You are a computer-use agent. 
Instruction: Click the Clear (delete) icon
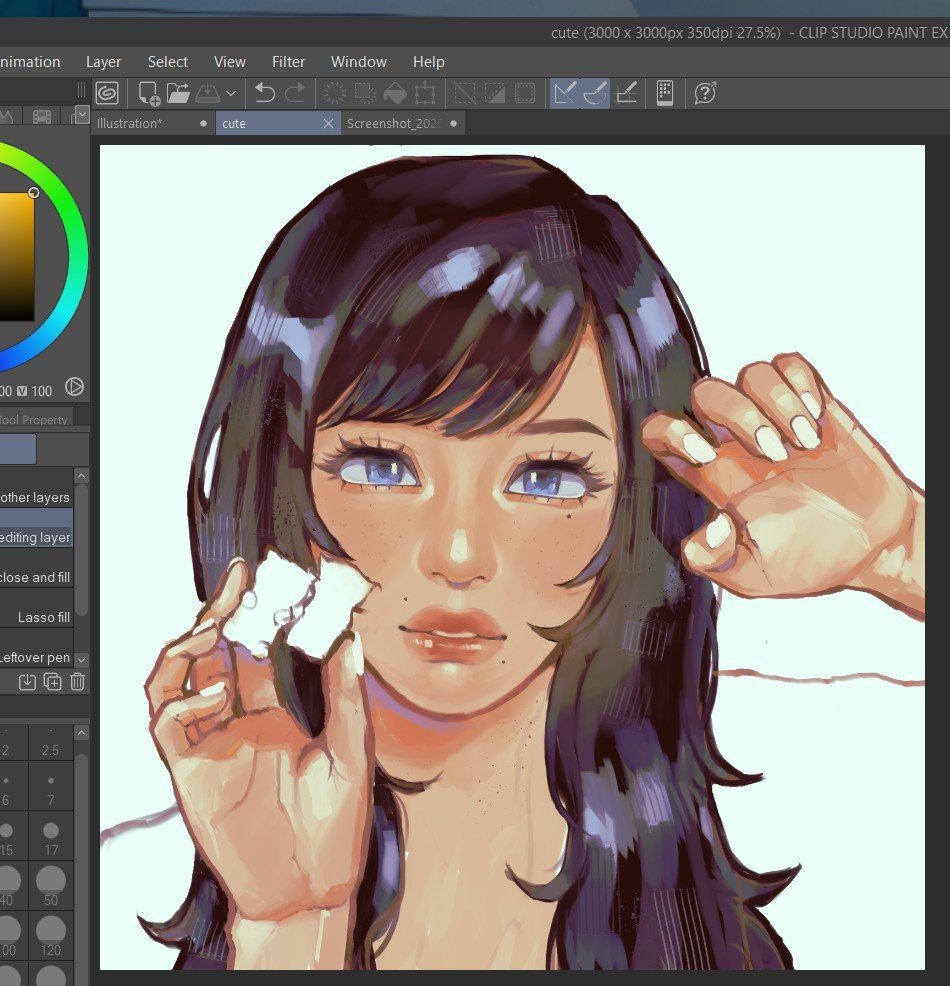[334, 94]
